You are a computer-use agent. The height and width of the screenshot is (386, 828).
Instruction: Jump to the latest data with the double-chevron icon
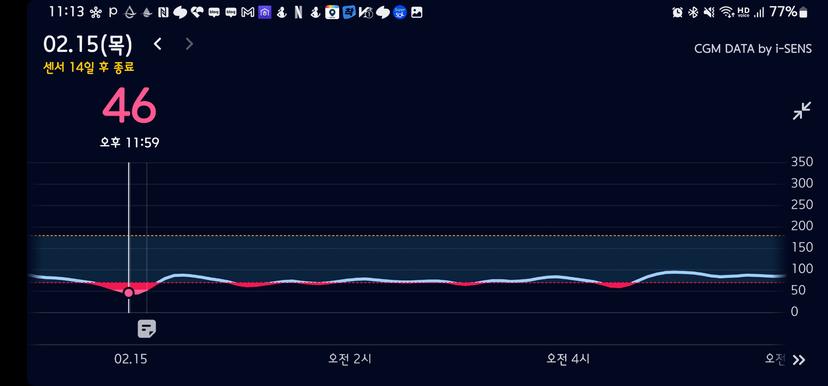799,360
